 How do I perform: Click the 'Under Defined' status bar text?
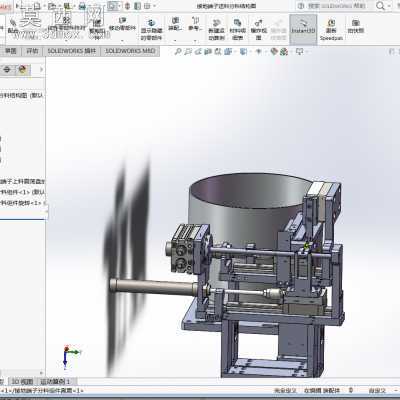coord(285,390)
